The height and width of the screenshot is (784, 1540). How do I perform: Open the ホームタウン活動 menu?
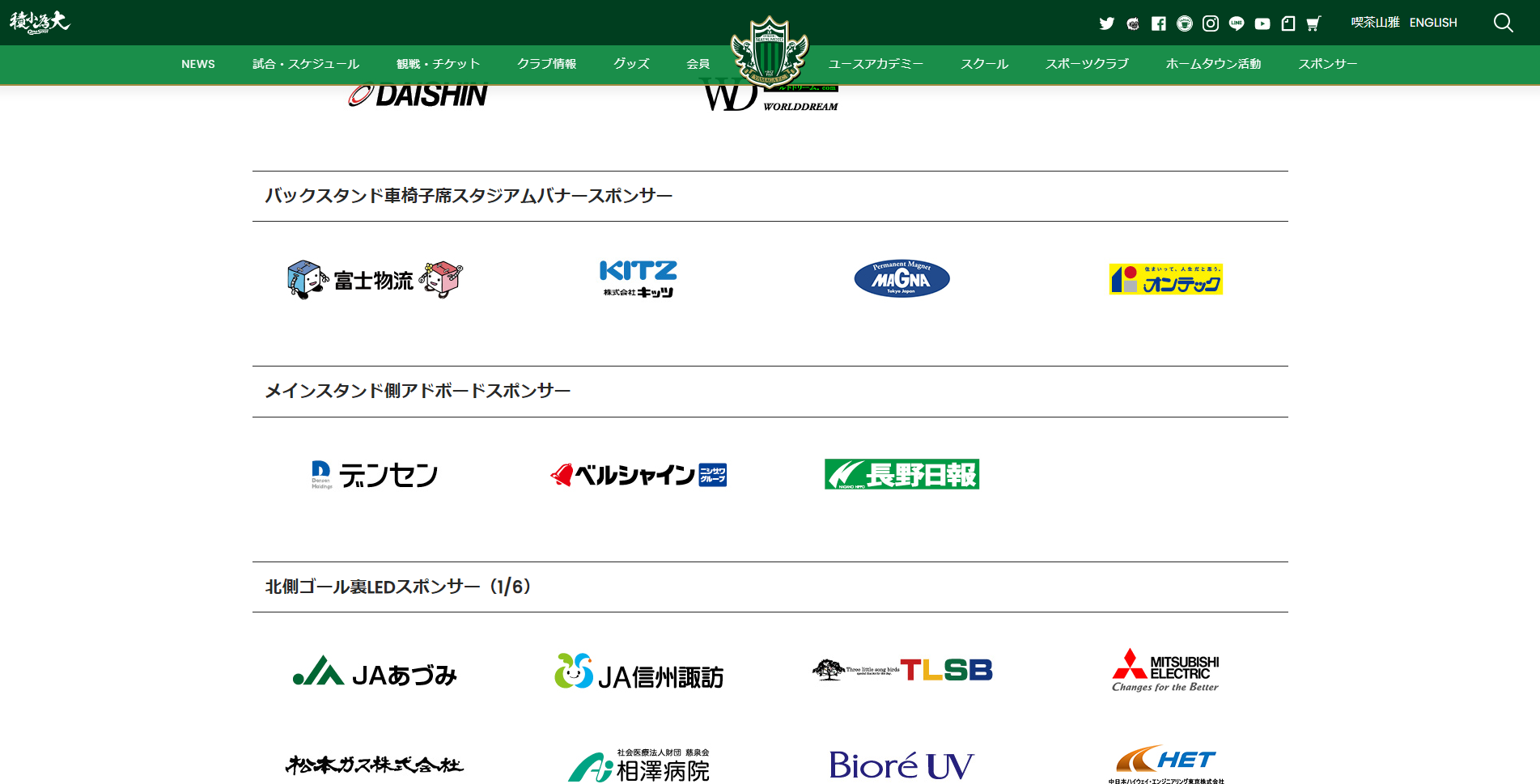pyautogui.click(x=1214, y=64)
